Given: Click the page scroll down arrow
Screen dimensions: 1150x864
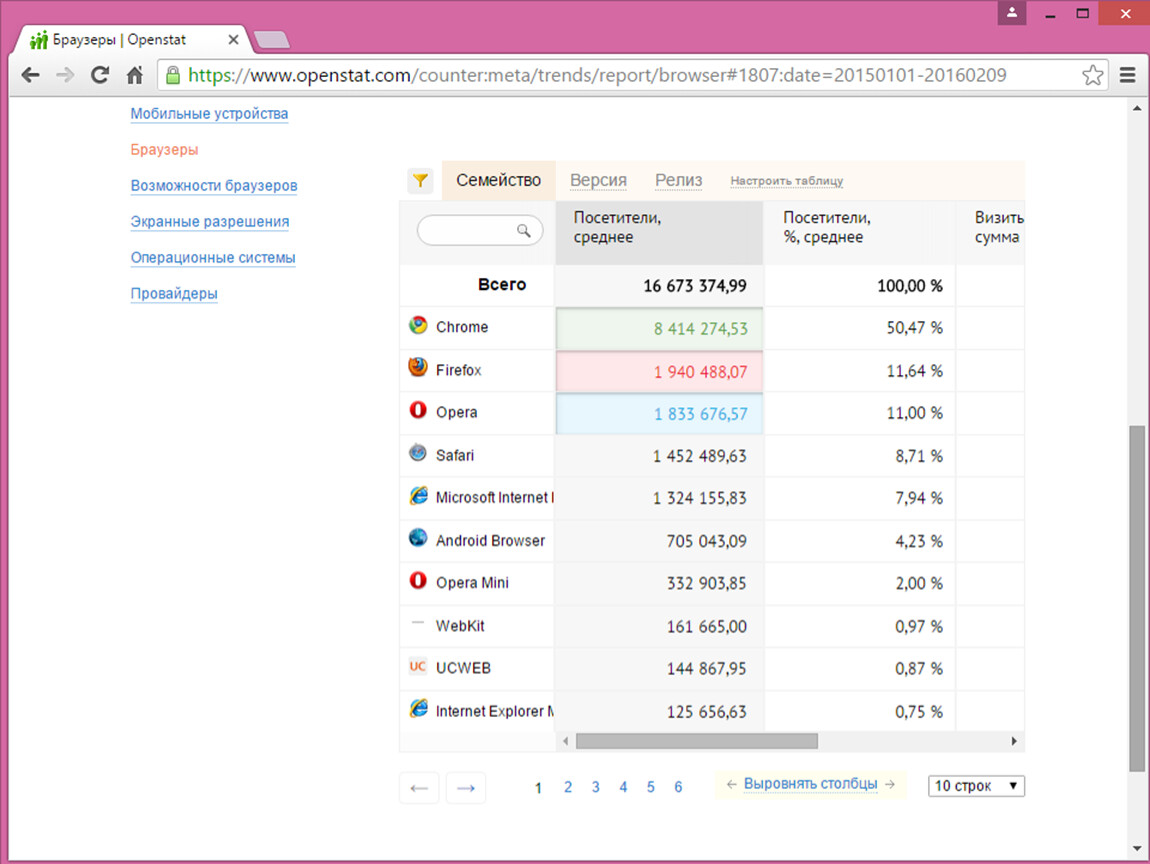Looking at the screenshot, I should click(x=1137, y=849).
